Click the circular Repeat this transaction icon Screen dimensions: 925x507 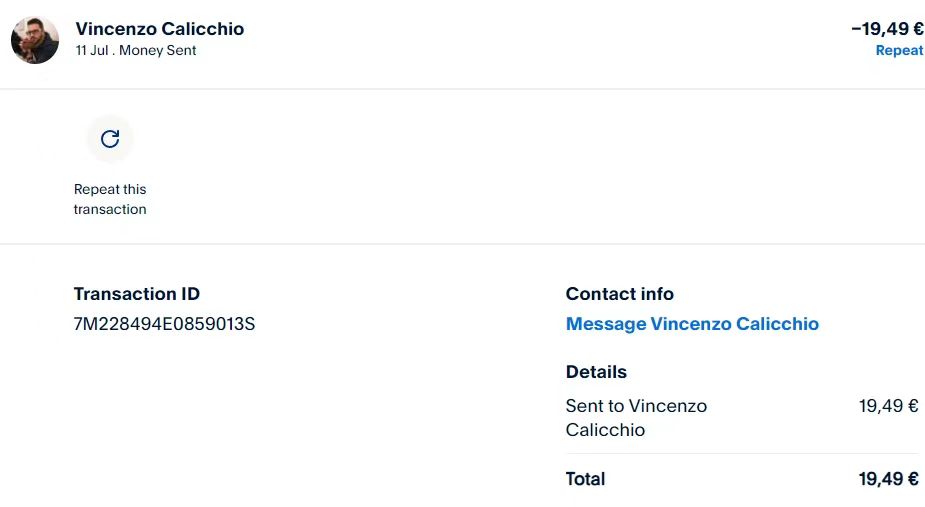coord(110,139)
